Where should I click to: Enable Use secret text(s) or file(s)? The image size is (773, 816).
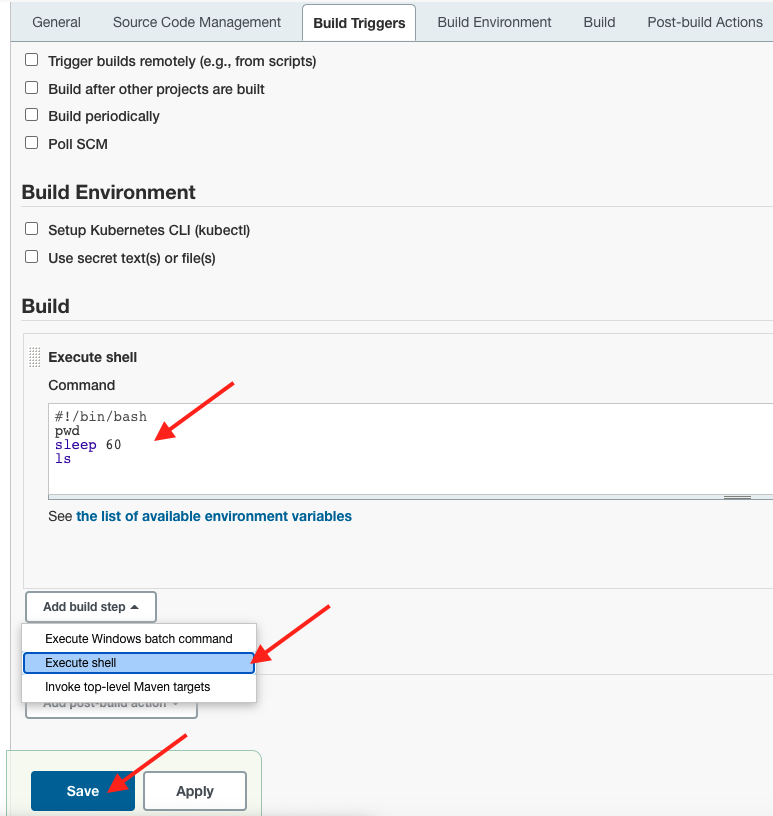coord(32,257)
